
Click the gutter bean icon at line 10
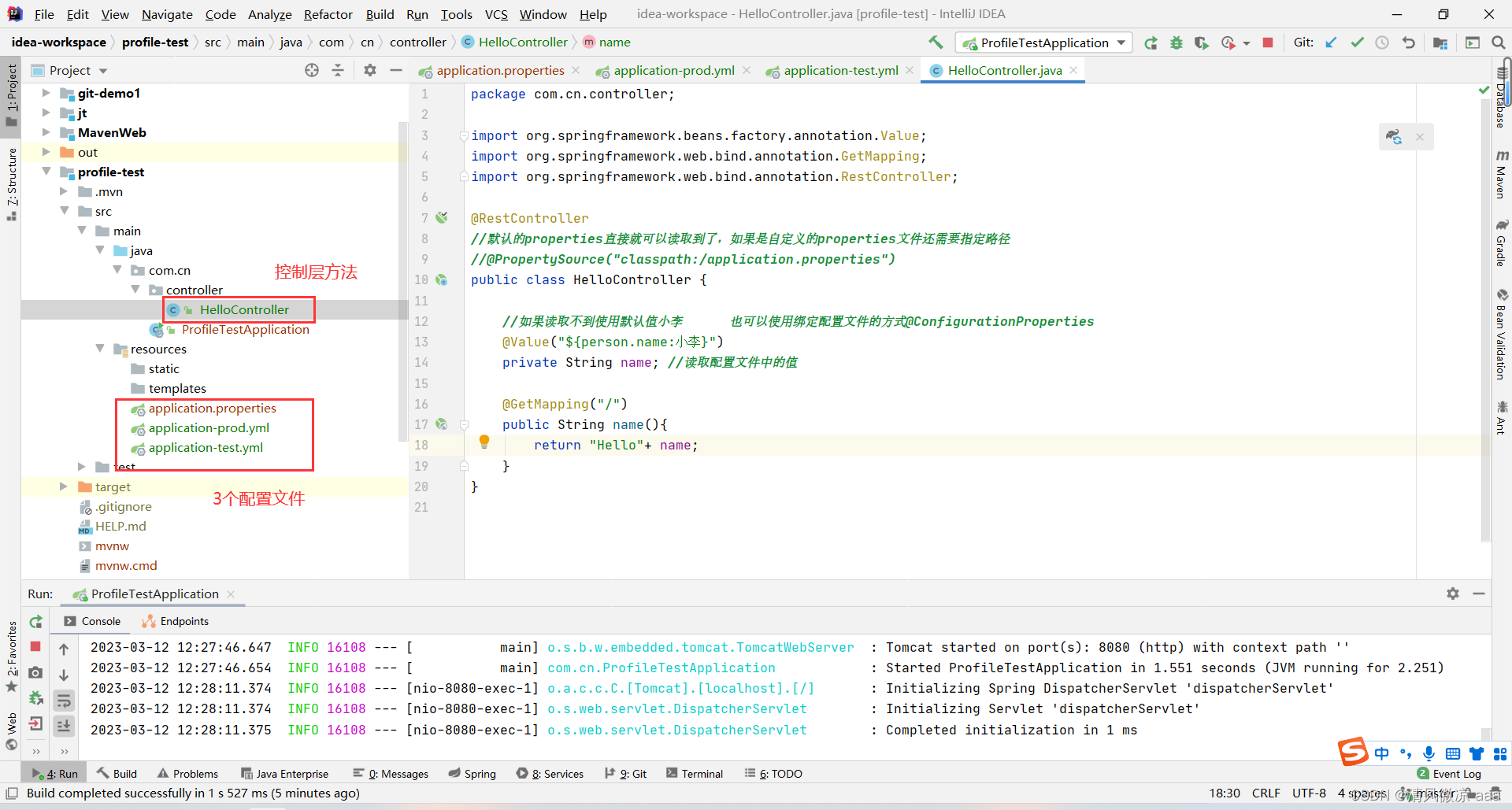click(x=442, y=279)
